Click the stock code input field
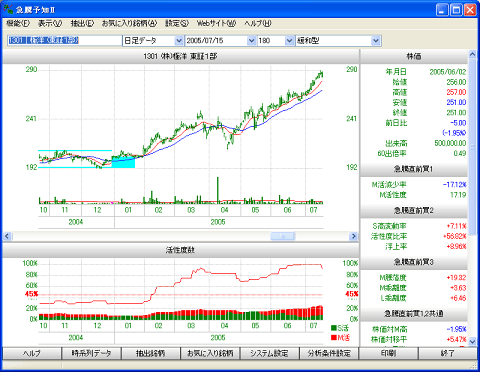This screenshot has width=480, height=372. click(65, 41)
